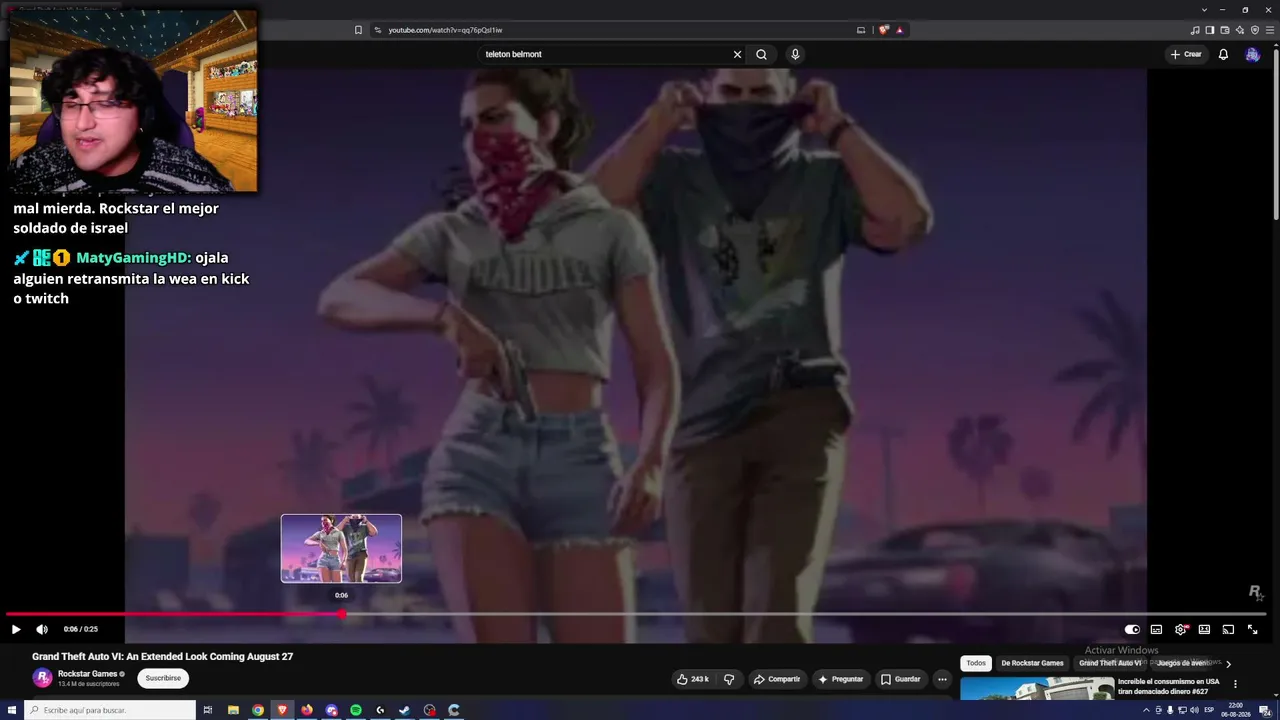Click the recommended video thumbnail in the sidebar
This screenshot has height=720, width=1280.
1037,688
